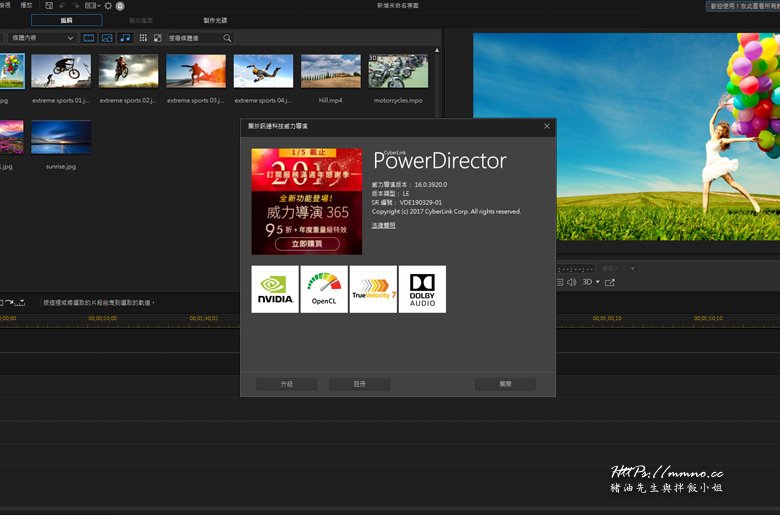Click the TrueVelocity 7 logo
The image size is (780, 515).
pyautogui.click(x=373, y=289)
